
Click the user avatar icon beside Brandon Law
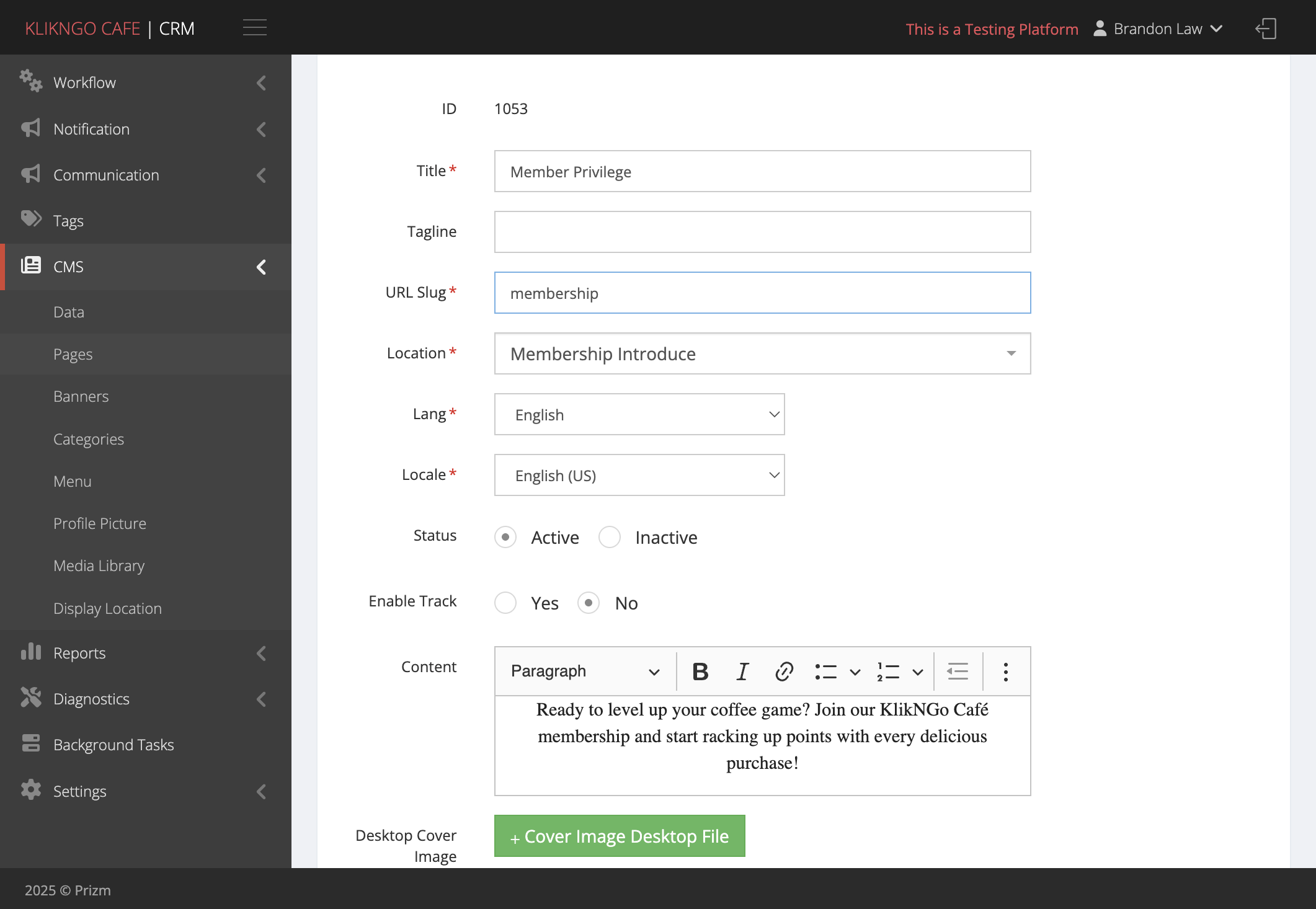[x=1100, y=29]
